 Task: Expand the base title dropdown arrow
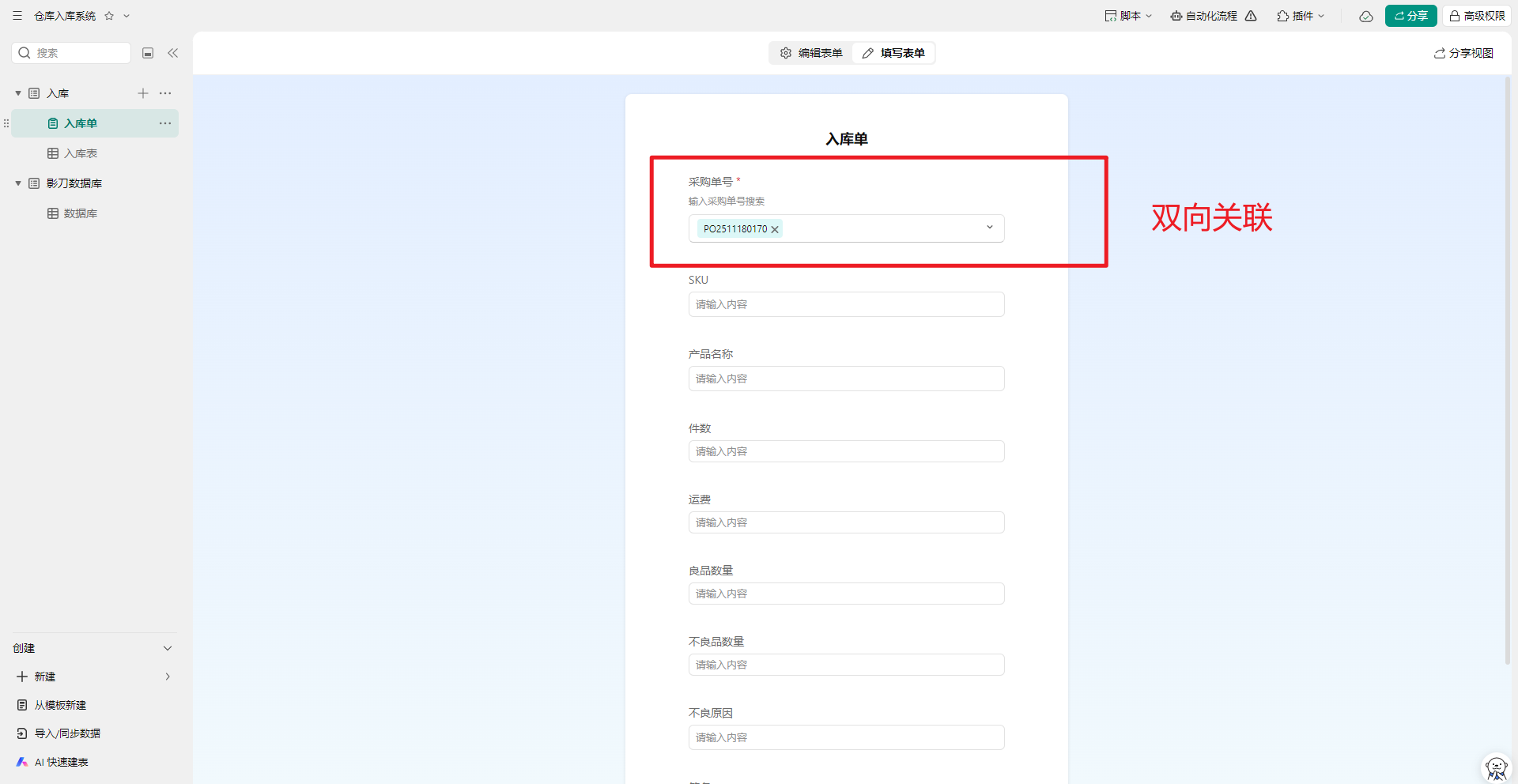(126, 16)
